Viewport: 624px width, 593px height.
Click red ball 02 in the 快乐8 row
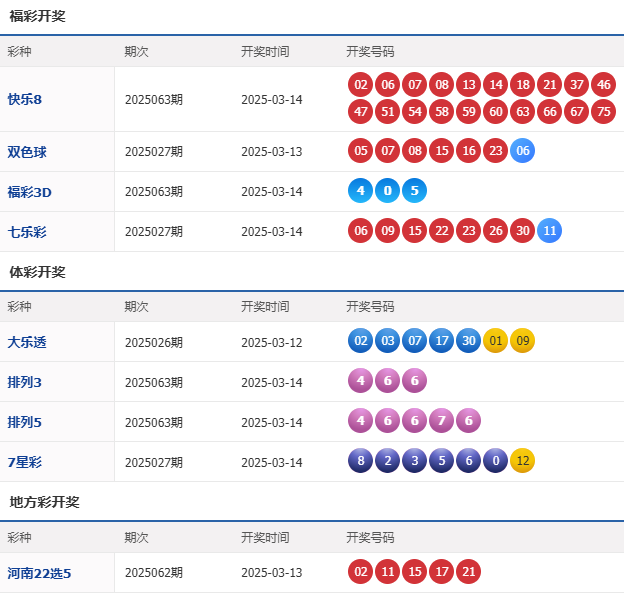pos(361,84)
